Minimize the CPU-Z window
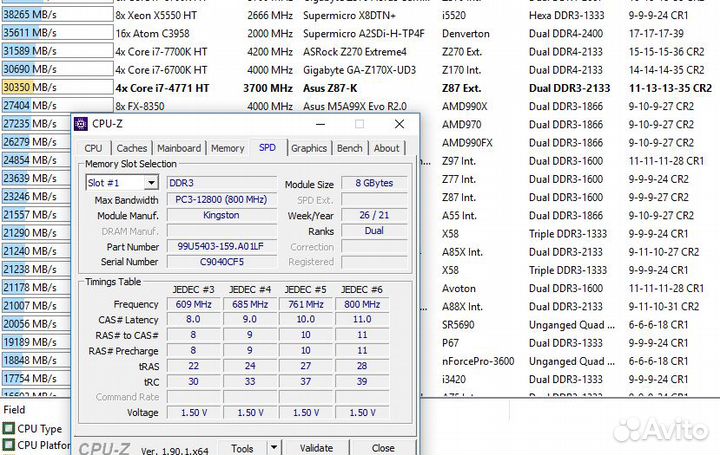Image resolution: width=720 pixels, height=455 pixels. pos(321,124)
